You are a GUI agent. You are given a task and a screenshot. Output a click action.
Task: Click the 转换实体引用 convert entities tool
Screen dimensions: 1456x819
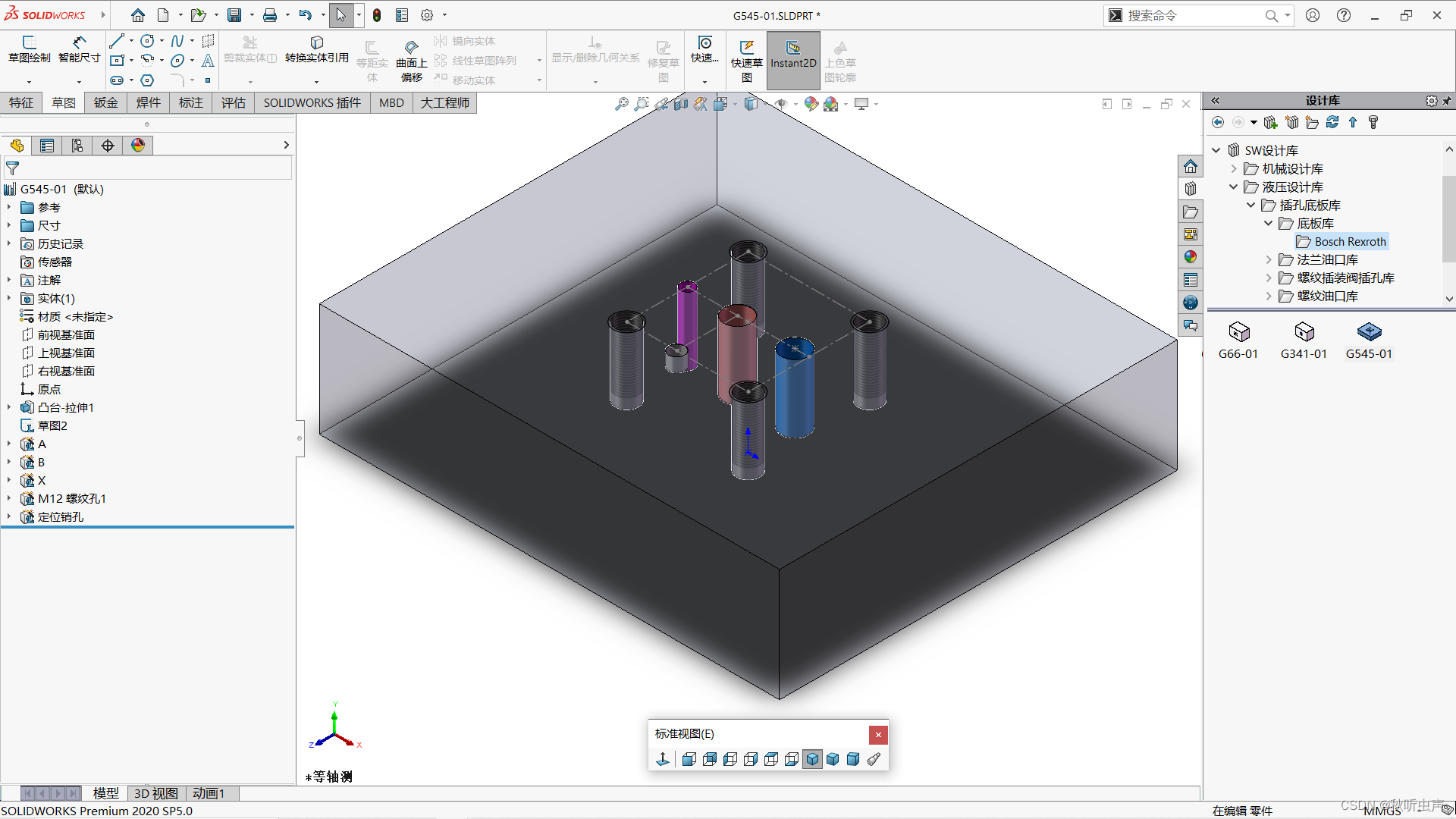[317, 50]
